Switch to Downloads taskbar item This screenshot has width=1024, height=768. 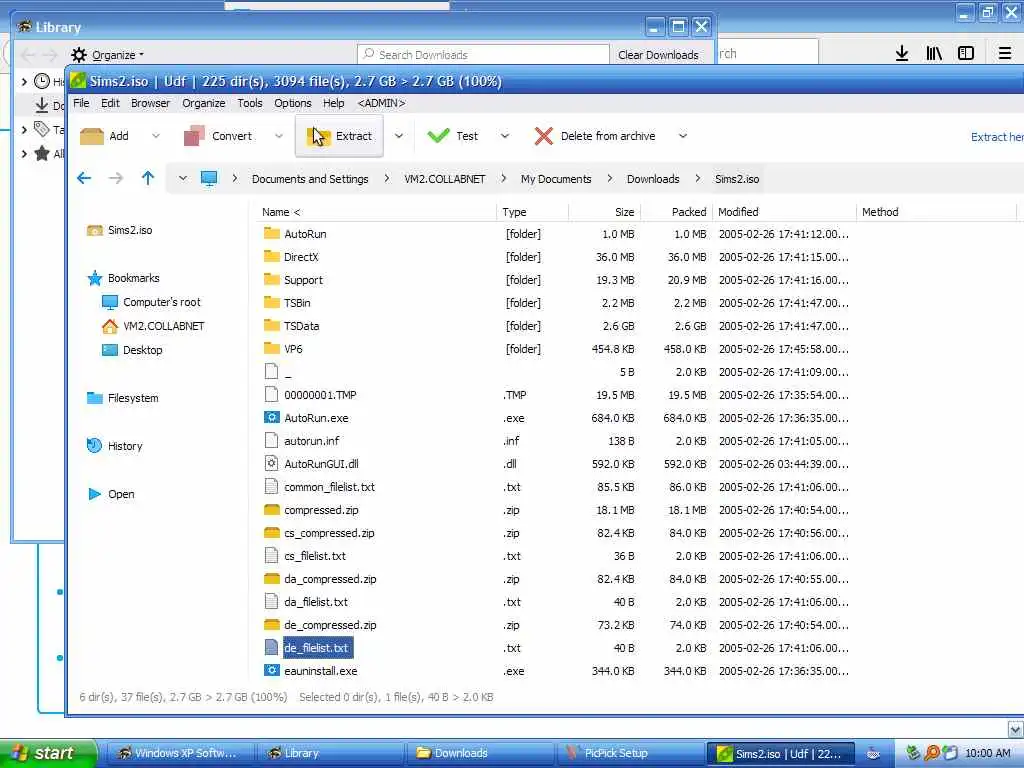pos(479,753)
